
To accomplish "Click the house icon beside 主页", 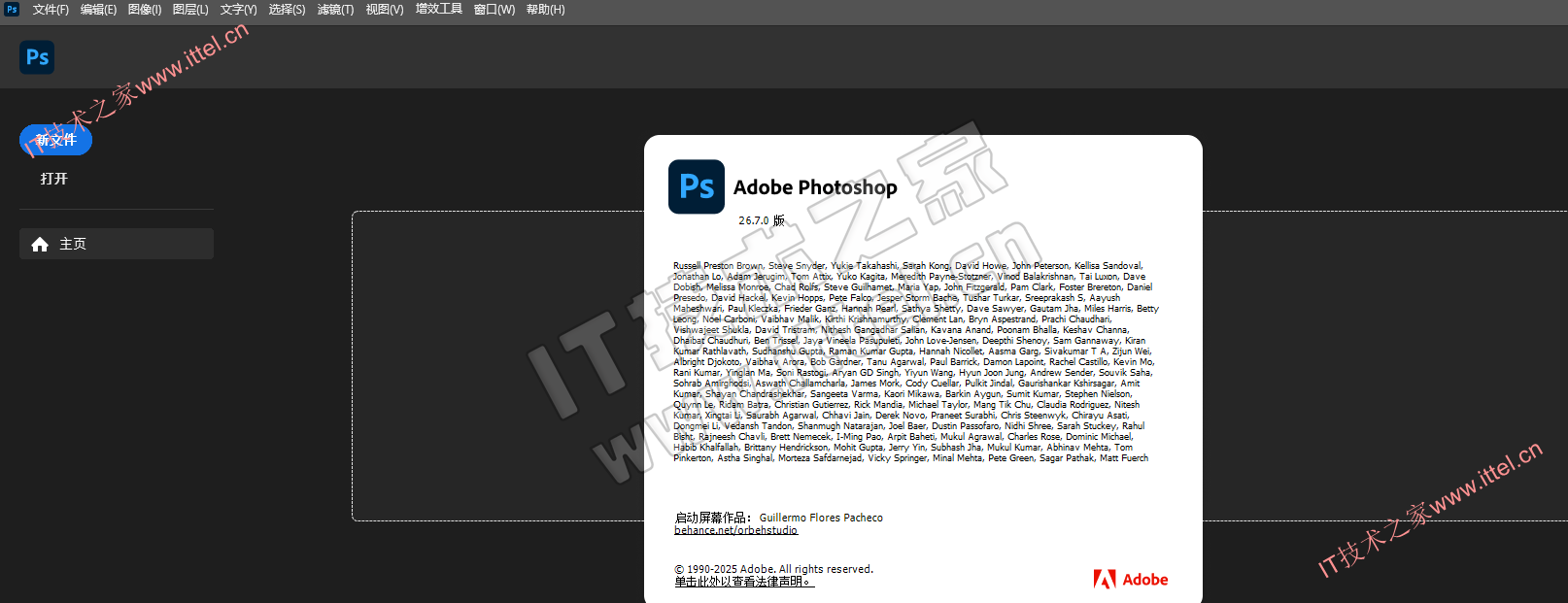I will click(40, 245).
